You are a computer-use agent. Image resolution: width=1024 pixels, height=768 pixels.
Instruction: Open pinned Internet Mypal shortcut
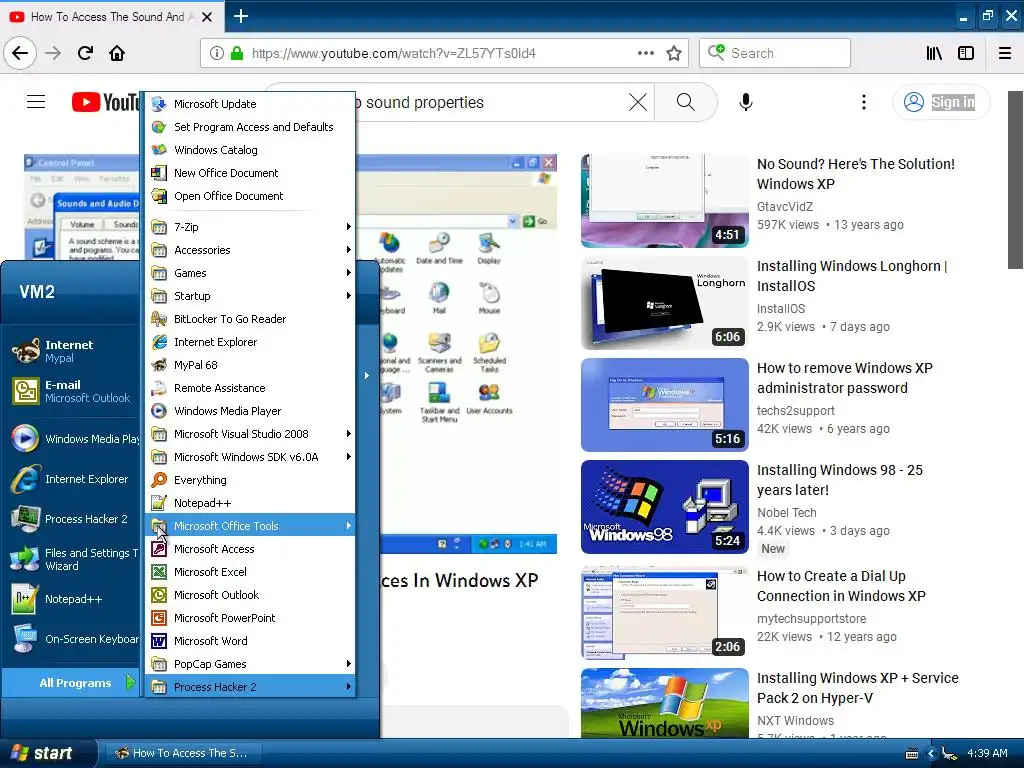tap(72, 351)
